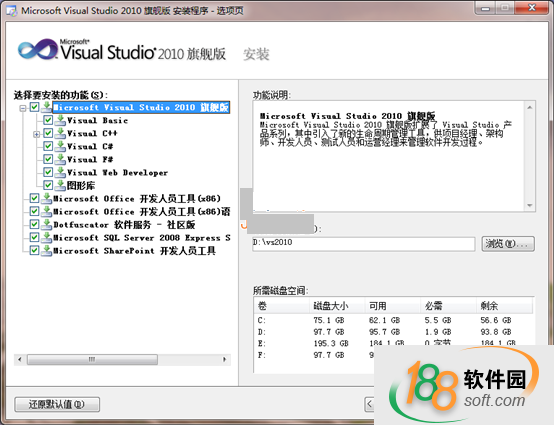Image resolution: width=554 pixels, height=425 pixels.
Task: Collapse the Visual Studio 2010 旗舰版 root node
Action: click(23, 108)
